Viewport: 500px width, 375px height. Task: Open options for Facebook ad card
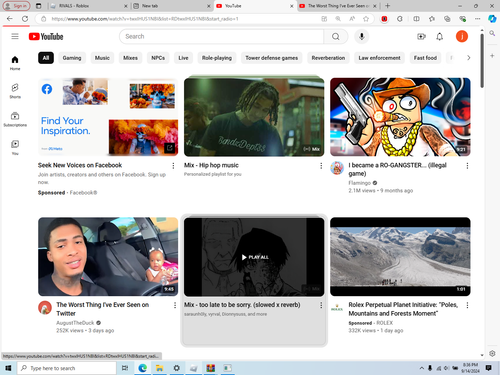(173, 166)
